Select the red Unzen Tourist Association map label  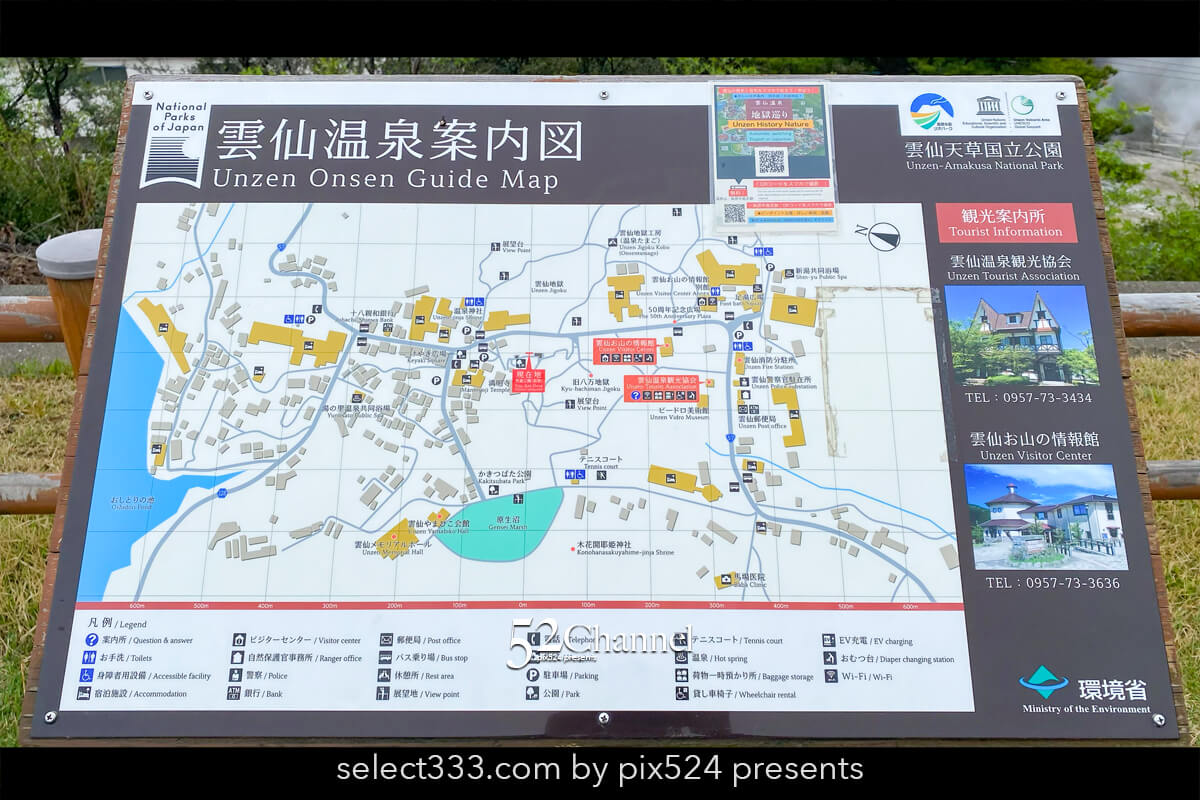[x=661, y=389]
